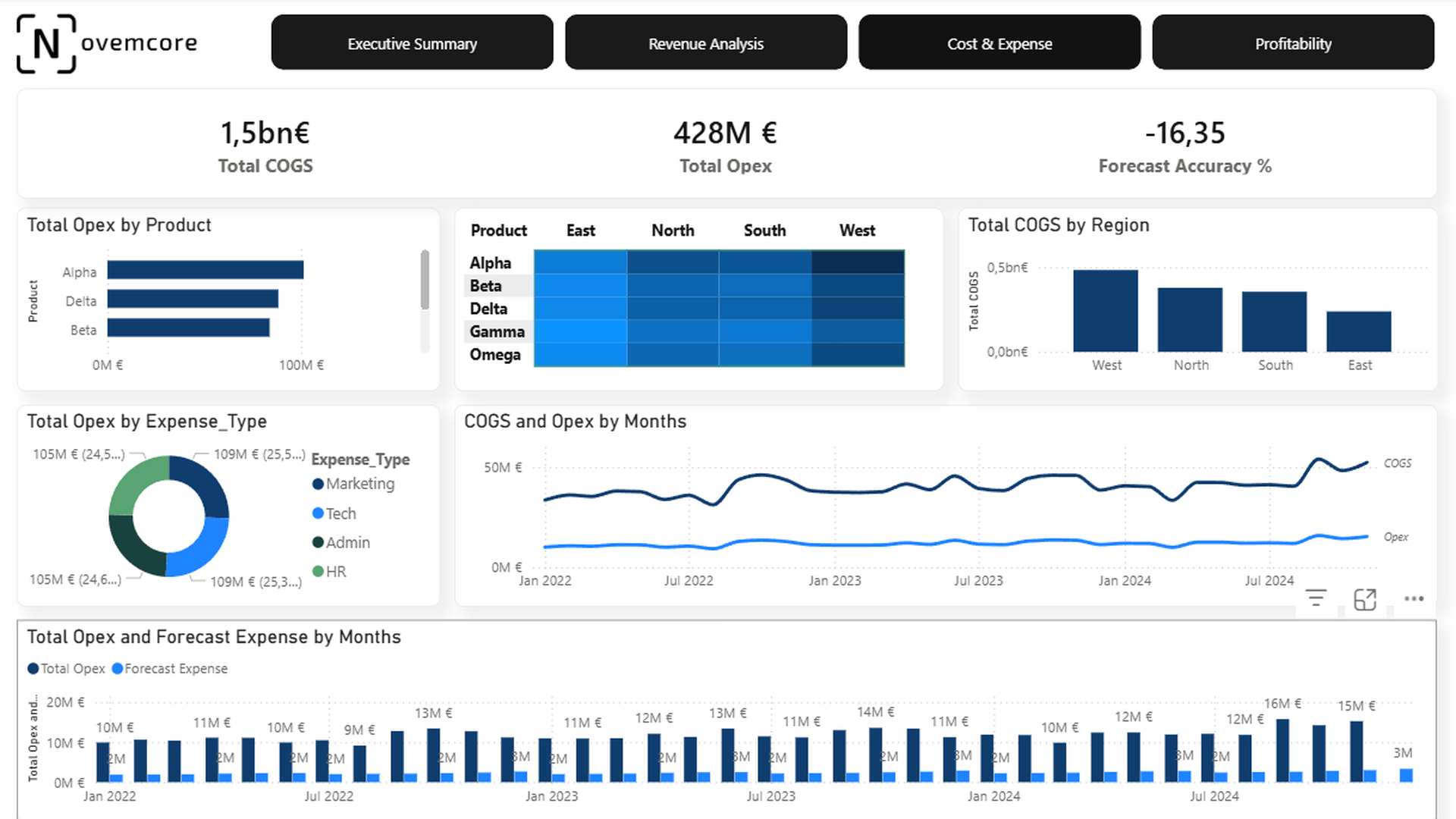Select the Tech legend entry
Screen dimensions: 1456x819
pyautogui.click(x=334, y=513)
